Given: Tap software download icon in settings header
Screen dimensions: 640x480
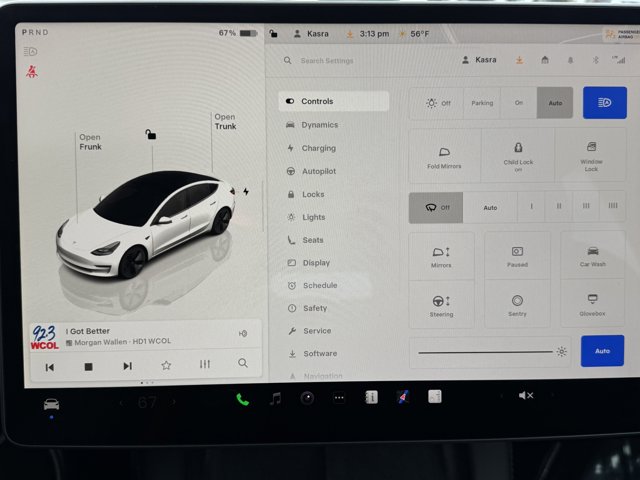Looking at the screenshot, I should [x=519, y=60].
